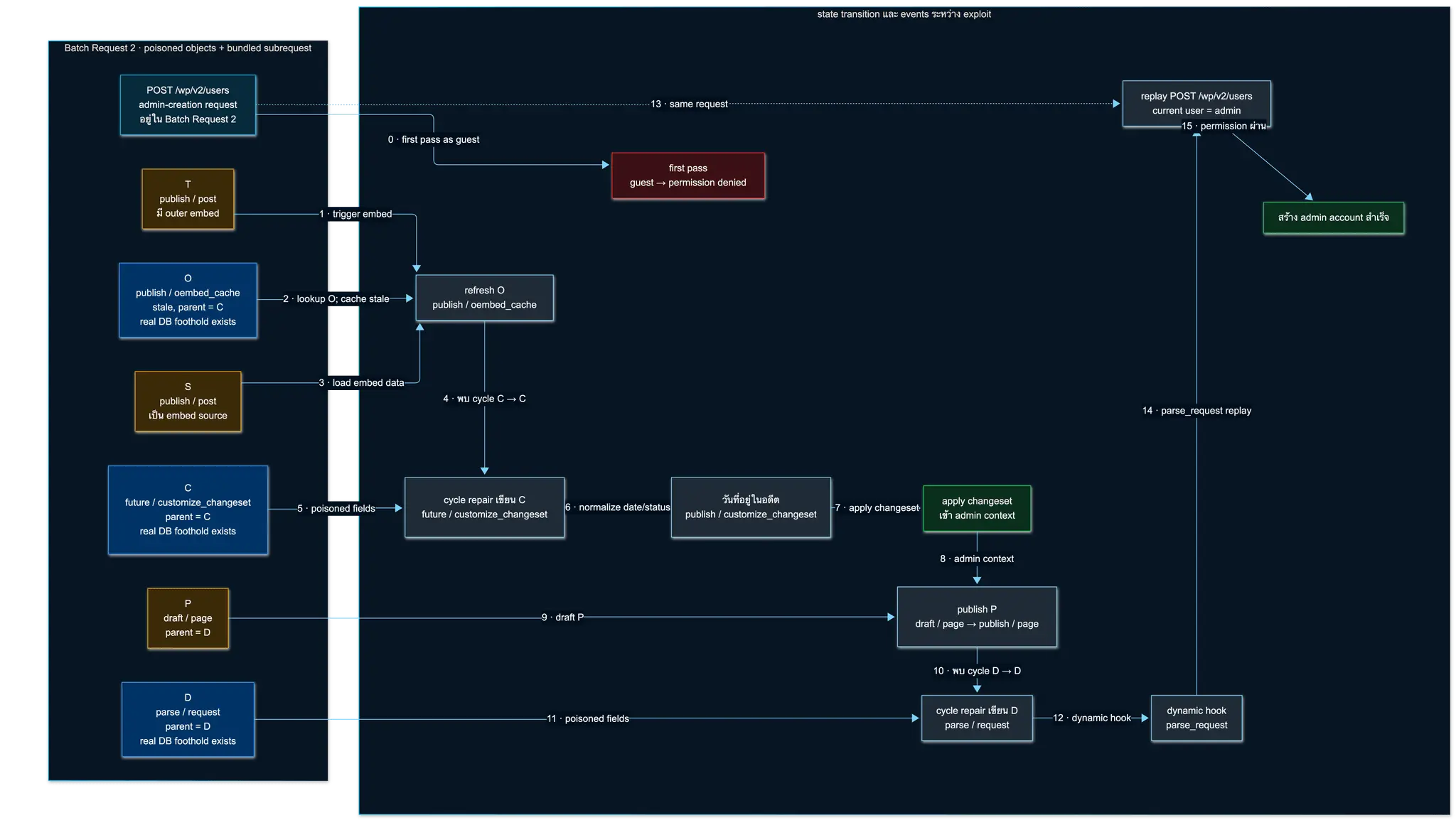Click the '6 · normalize date/status' label
1456x820 pixels.
pos(618,507)
